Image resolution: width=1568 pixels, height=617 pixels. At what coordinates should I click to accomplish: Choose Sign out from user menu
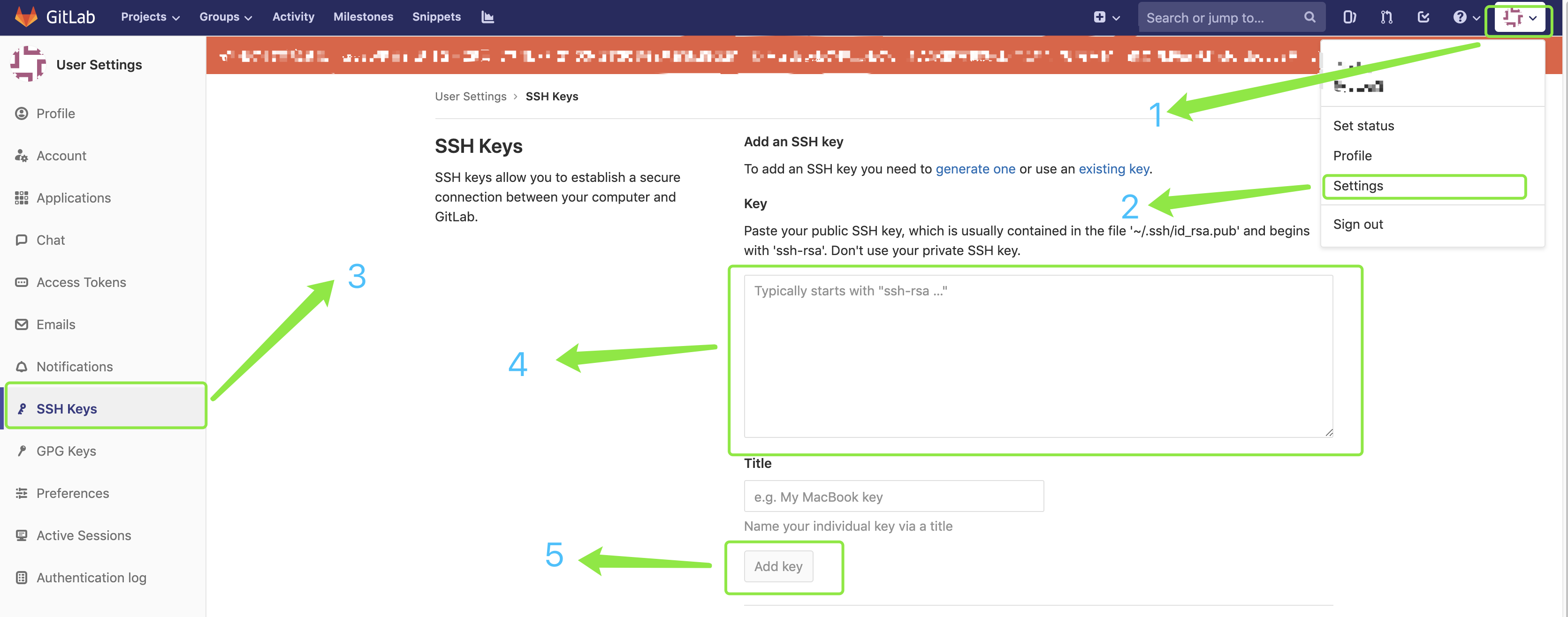pyautogui.click(x=1357, y=225)
